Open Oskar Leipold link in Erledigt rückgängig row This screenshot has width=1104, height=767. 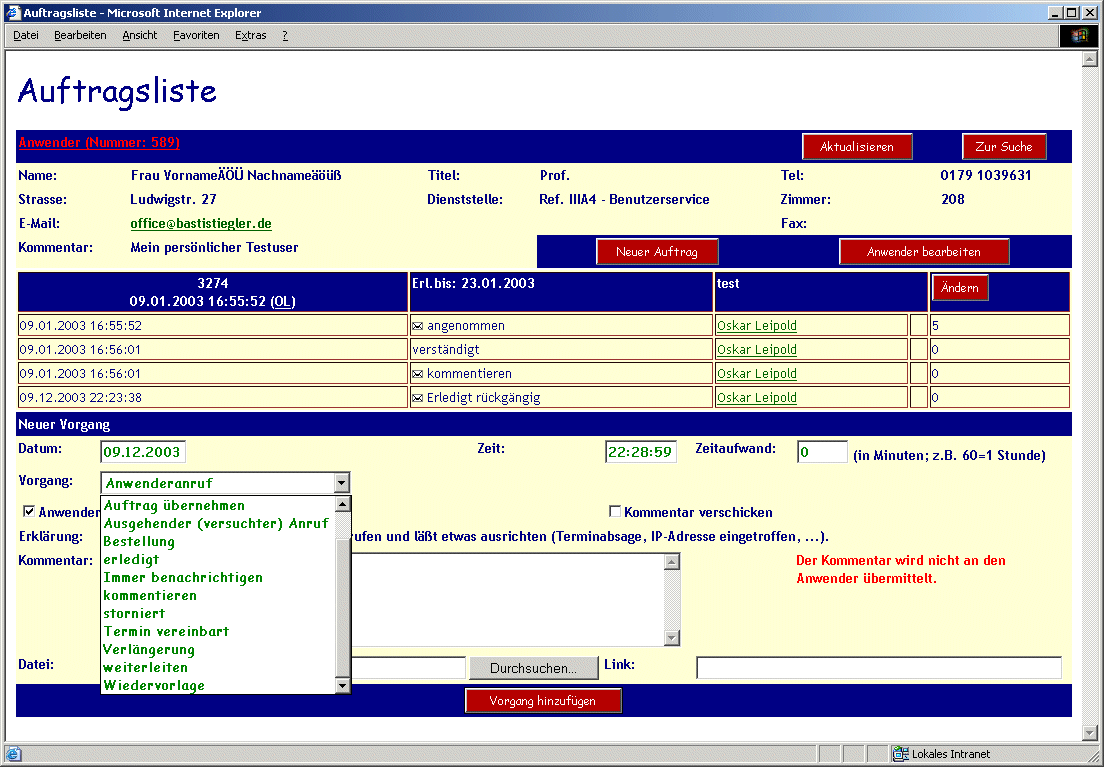click(757, 398)
